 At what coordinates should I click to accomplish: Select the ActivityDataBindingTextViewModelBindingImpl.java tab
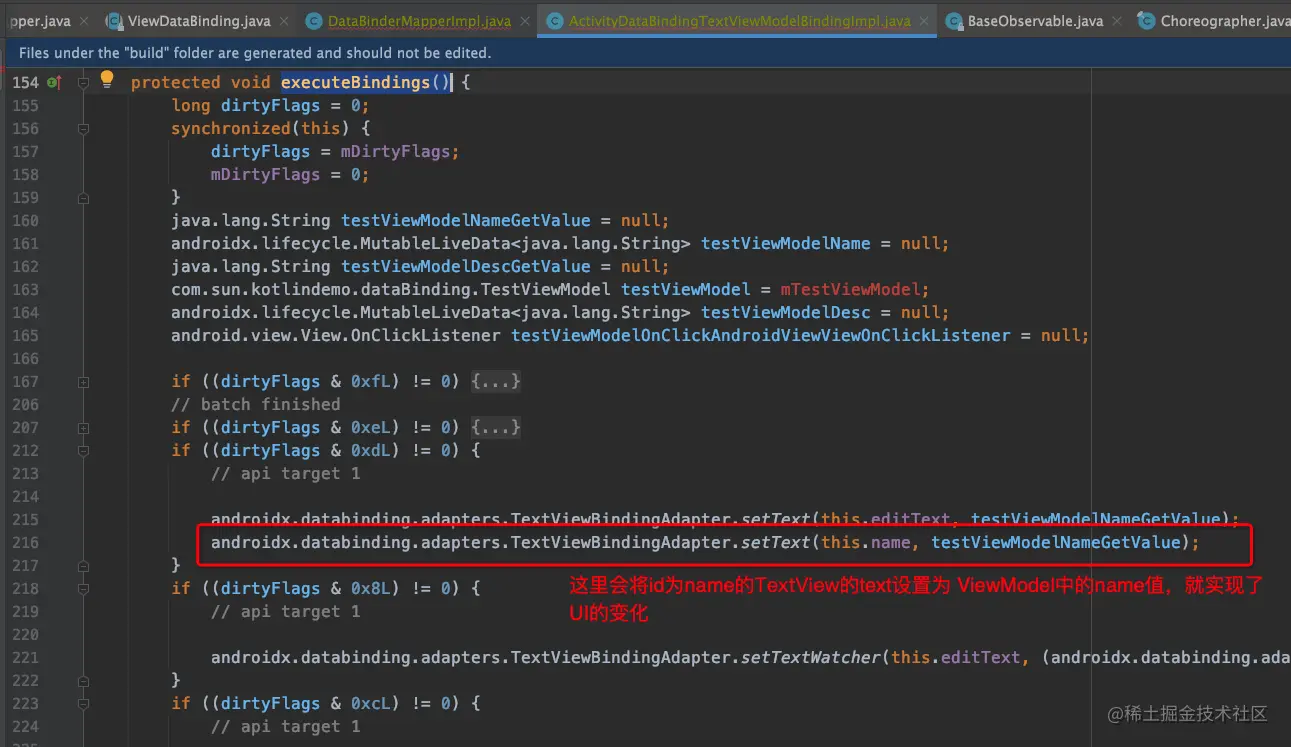coord(738,21)
